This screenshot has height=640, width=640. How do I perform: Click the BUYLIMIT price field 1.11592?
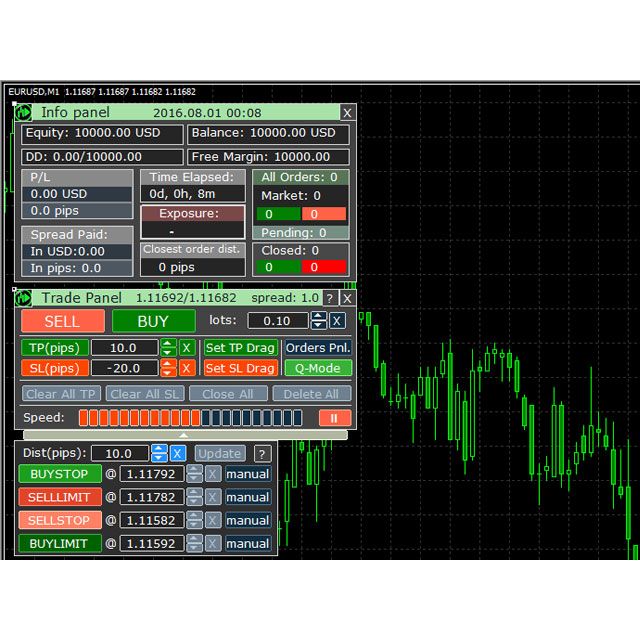coord(151,544)
